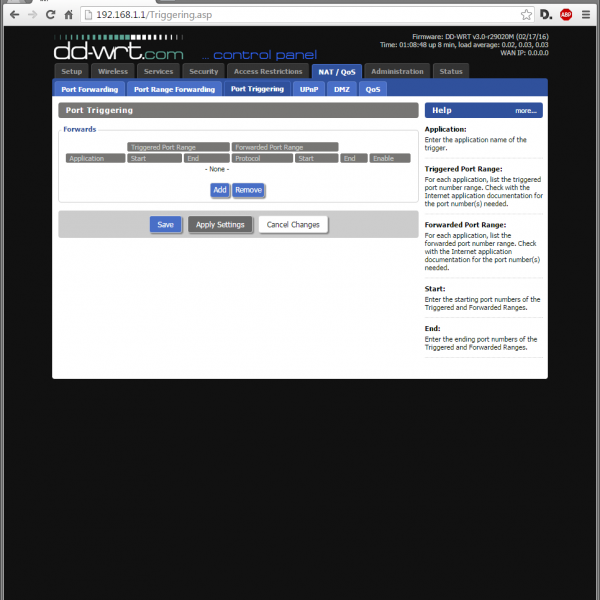Click the browser forward arrow
The image size is (600, 600).
pyautogui.click(x=32, y=15)
